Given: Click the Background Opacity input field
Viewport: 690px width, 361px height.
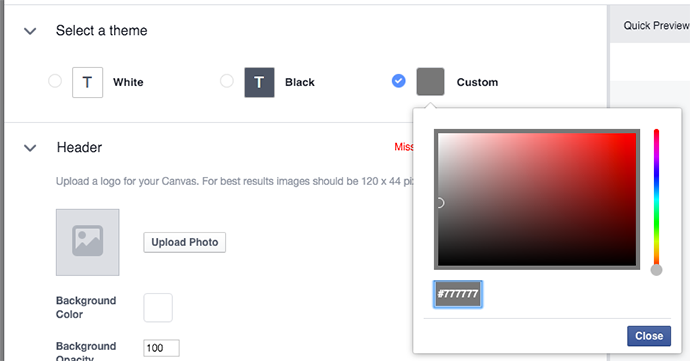Looking at the screenshot, I should click(161, 348).
